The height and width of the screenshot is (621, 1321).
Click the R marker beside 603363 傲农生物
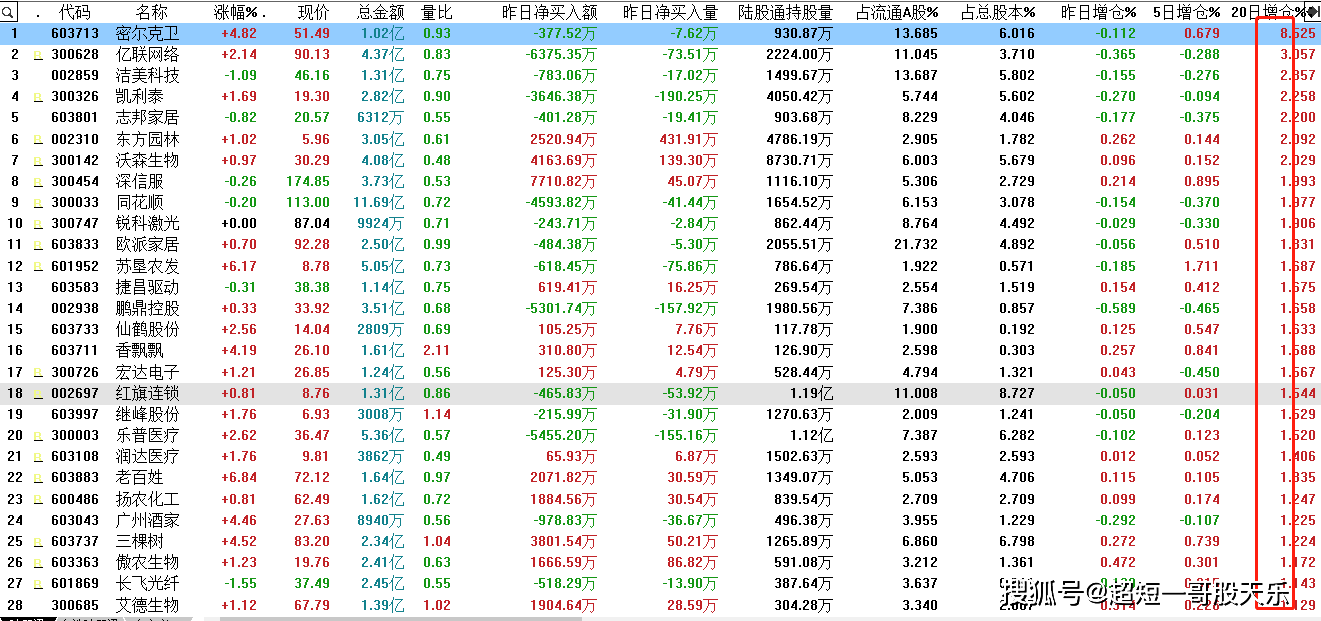click(37, 563)
